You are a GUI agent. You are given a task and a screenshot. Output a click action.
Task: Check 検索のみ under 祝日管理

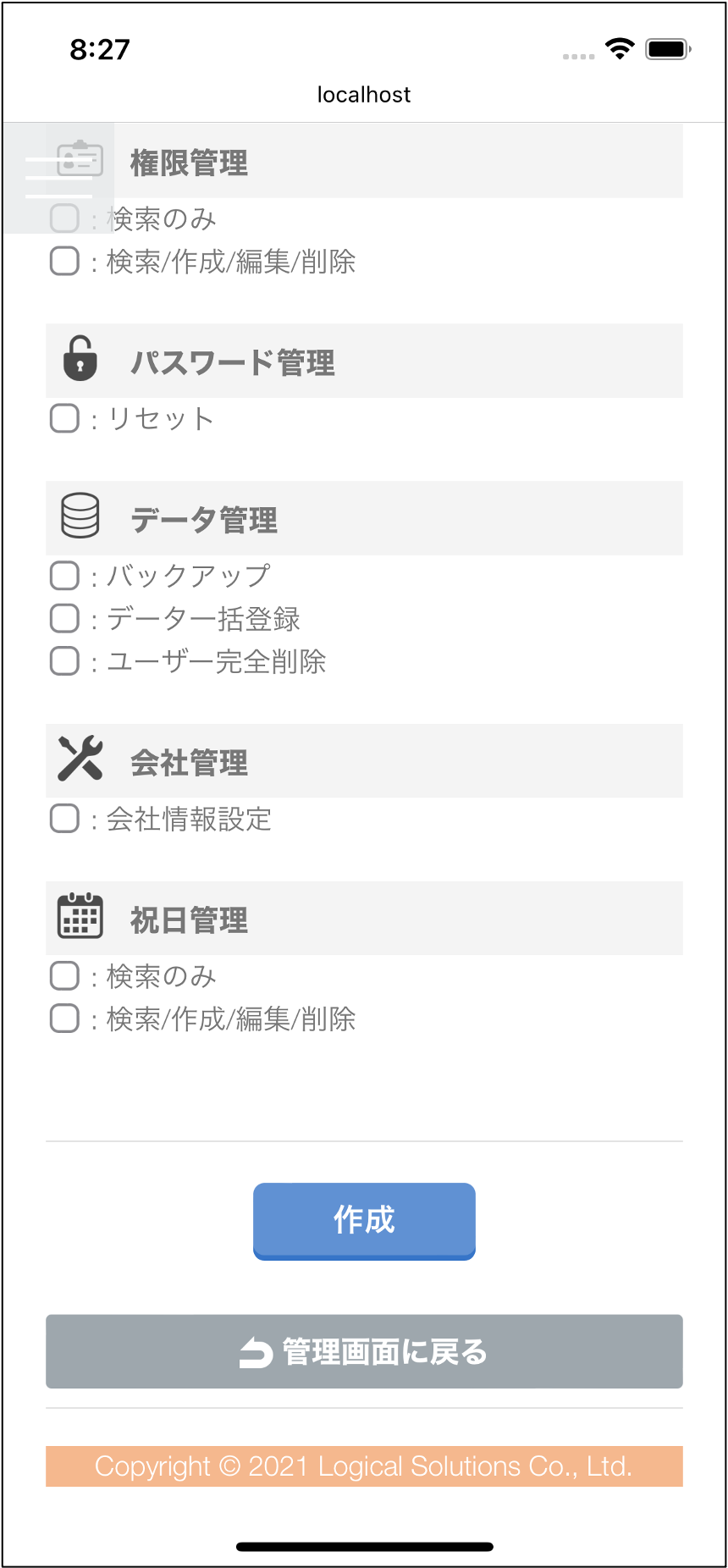click(65, 975)
